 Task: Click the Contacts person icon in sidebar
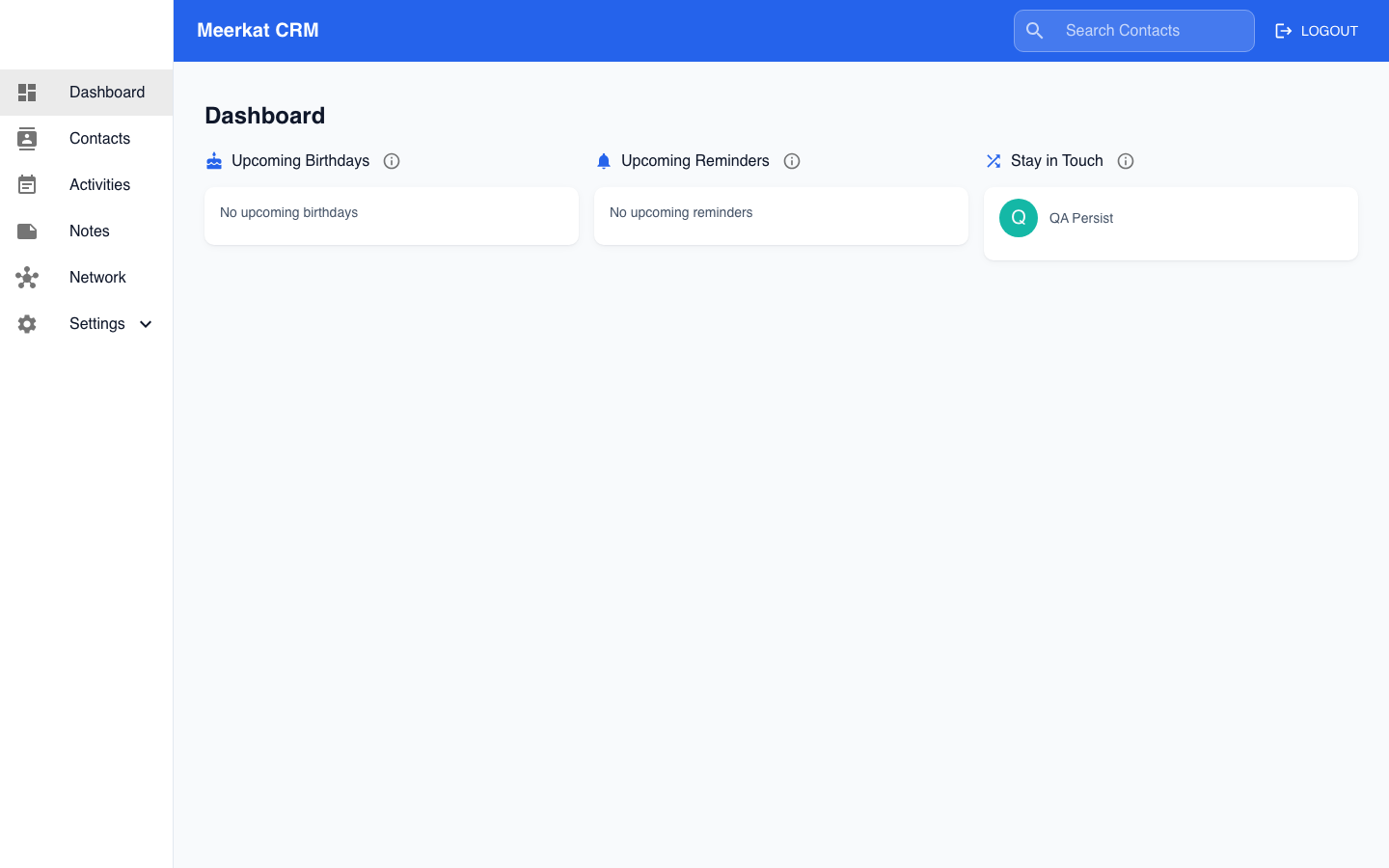click(27, 139)
